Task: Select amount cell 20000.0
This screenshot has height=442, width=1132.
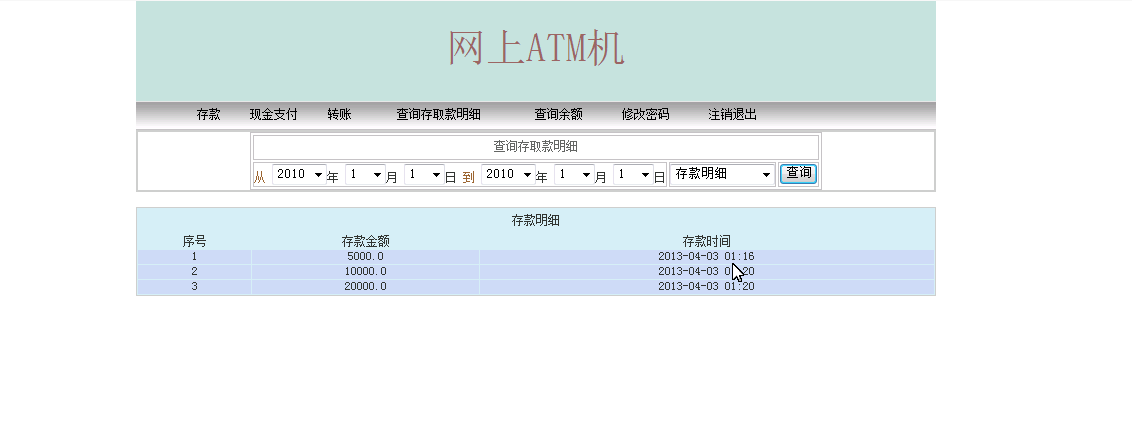Action: pyautogui.click(x=365, y=287)
